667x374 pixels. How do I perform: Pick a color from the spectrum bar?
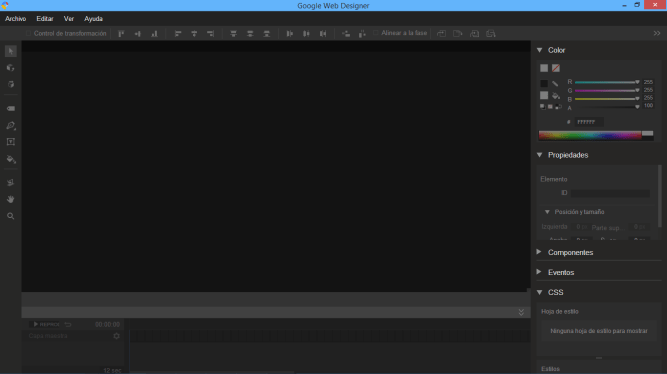click(x=590, y=136)
